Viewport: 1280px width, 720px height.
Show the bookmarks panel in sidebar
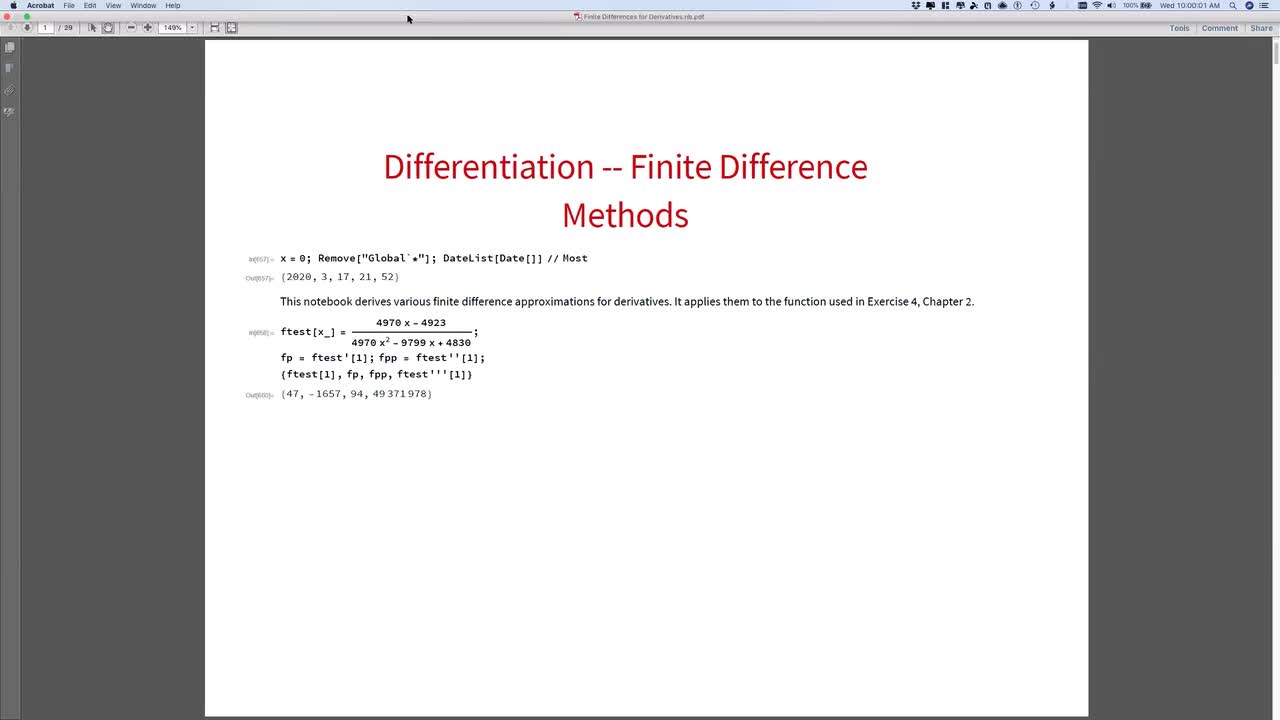coord(10,68)
